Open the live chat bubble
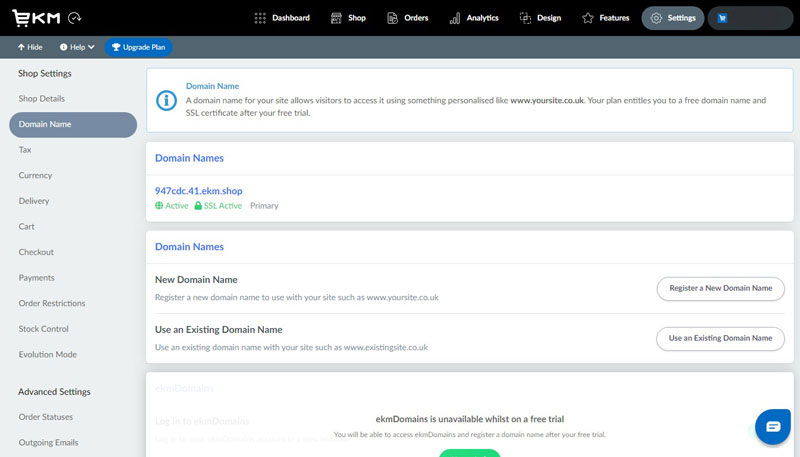Viewport: 800px width, 457px height. coord(772,426)
